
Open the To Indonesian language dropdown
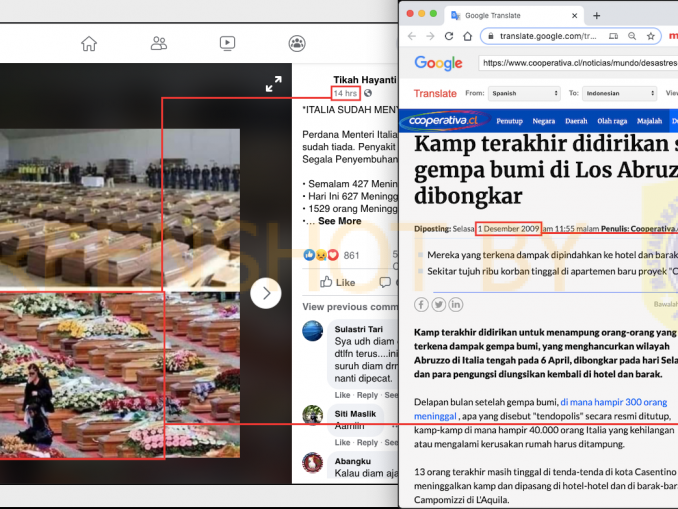620,93
